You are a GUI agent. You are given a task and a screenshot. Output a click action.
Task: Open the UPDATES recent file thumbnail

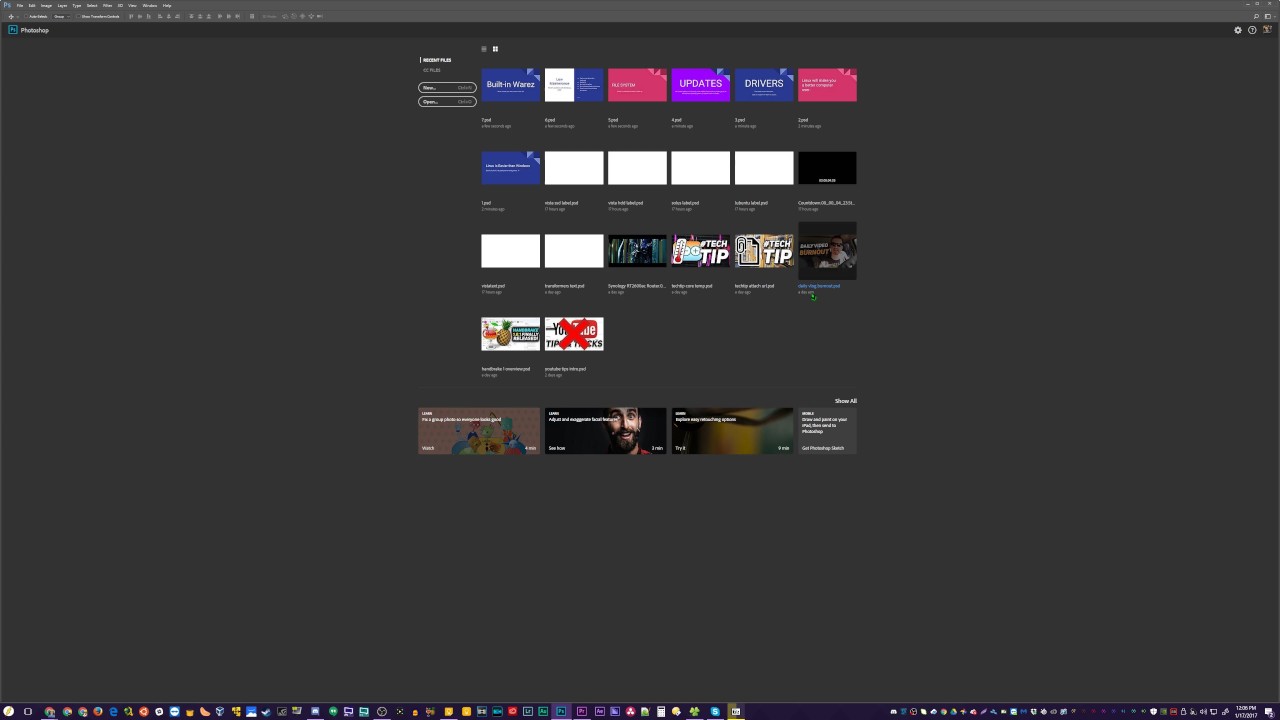700,85
